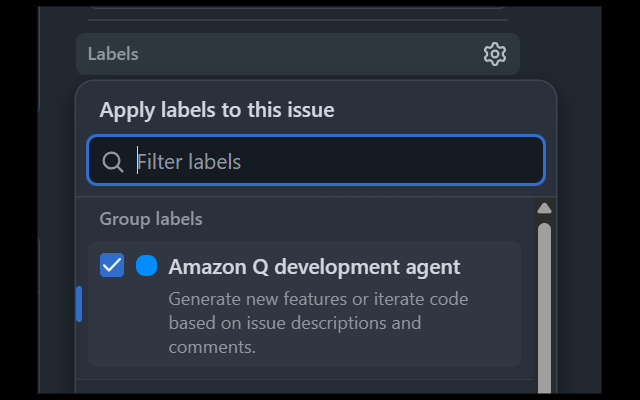Select the Amazon Q development agent label name
640x400 pixels.
[x=314, y=267]
